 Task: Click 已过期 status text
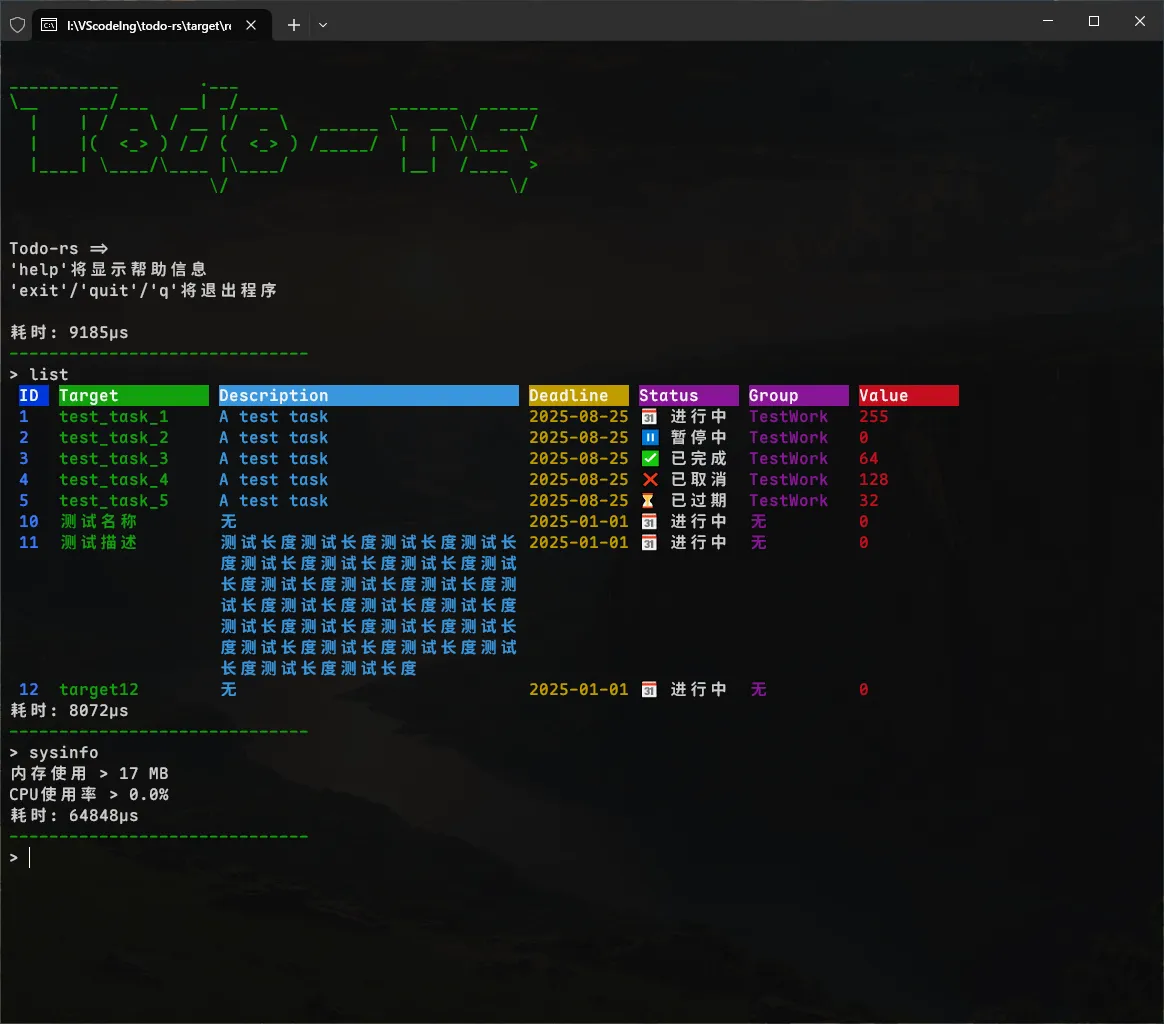699,500
